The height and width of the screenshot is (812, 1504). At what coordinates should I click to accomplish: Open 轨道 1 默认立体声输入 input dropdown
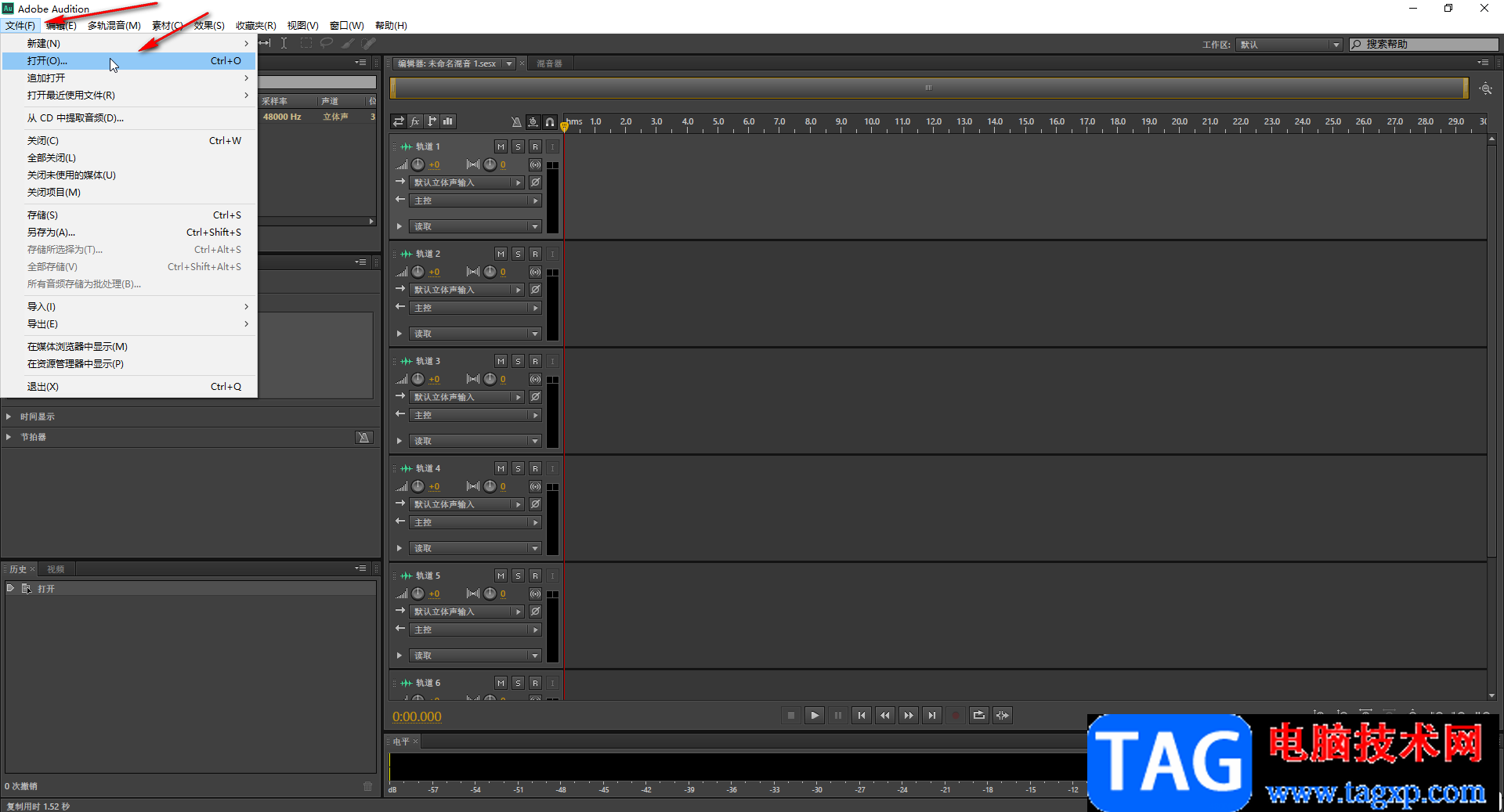[467, 182]
